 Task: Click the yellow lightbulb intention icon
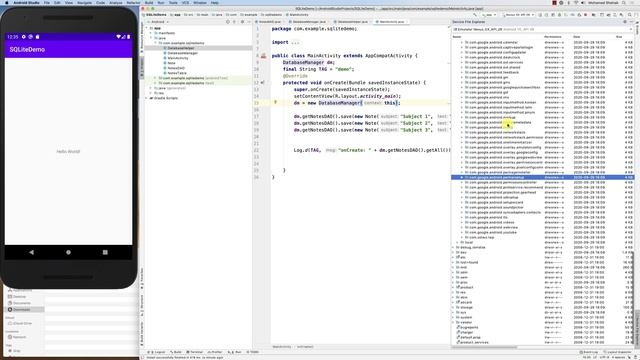(x=276, y=102)
